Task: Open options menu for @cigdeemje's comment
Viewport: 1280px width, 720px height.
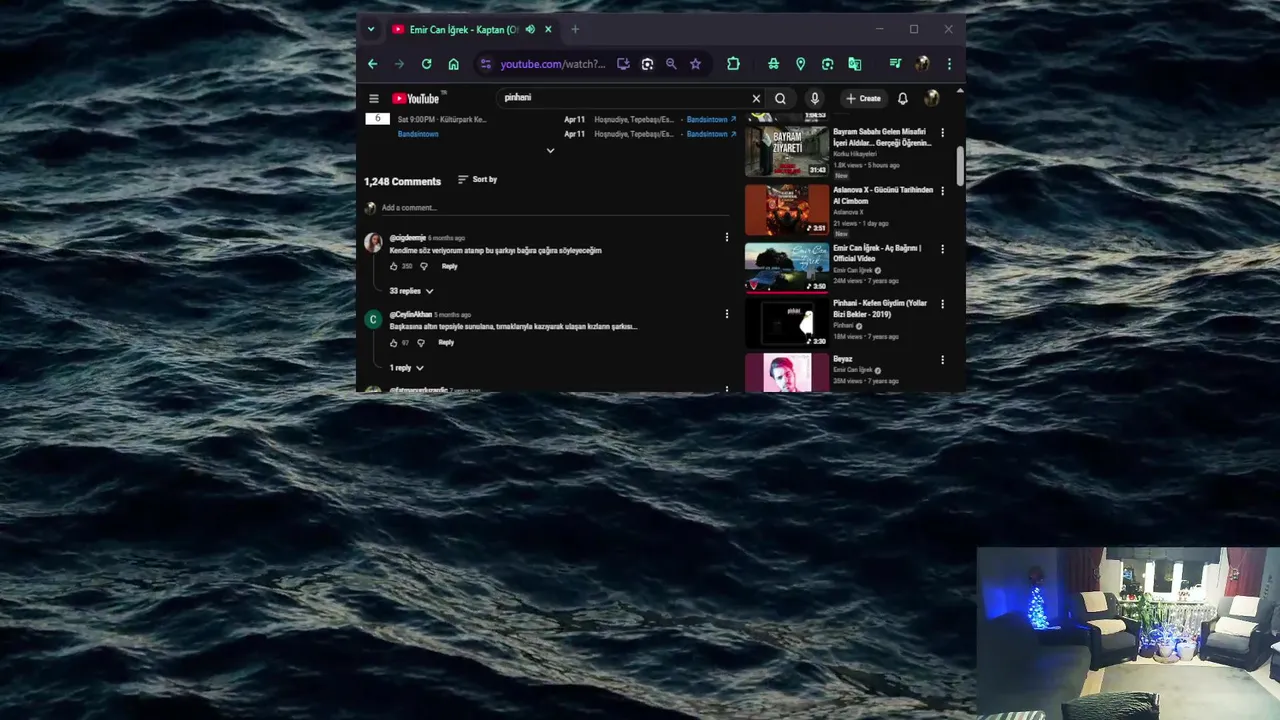Action: [727, 237]
